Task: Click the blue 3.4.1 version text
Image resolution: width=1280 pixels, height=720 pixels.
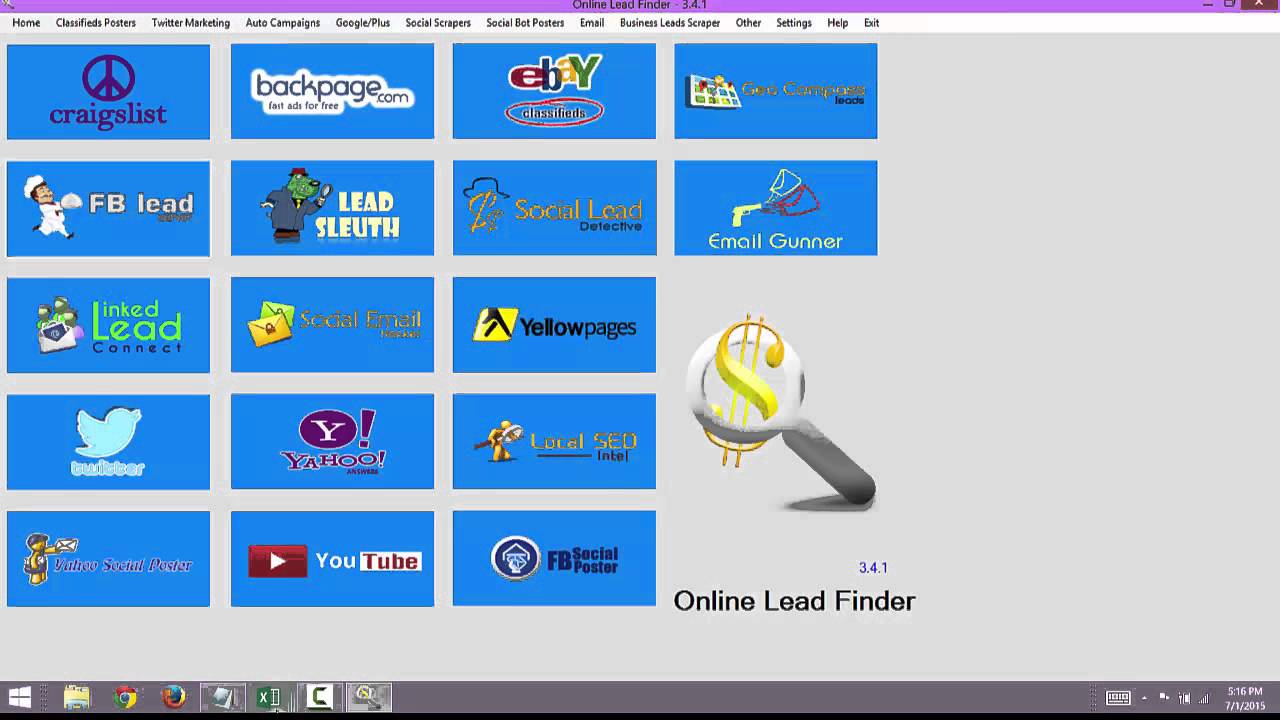Action: coord(873,568)
